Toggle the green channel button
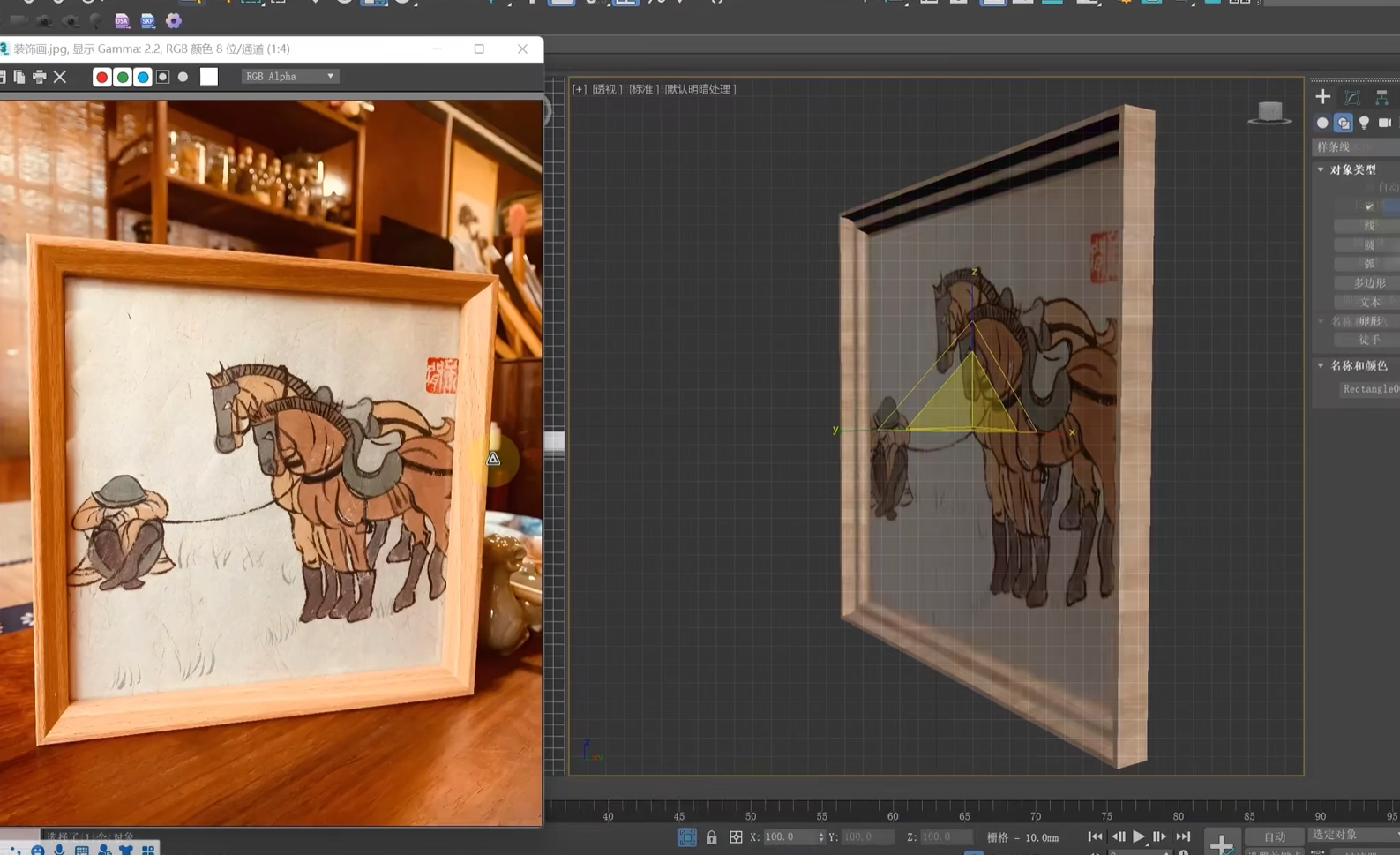The image size is (1400, 855). tap(123, 77)
